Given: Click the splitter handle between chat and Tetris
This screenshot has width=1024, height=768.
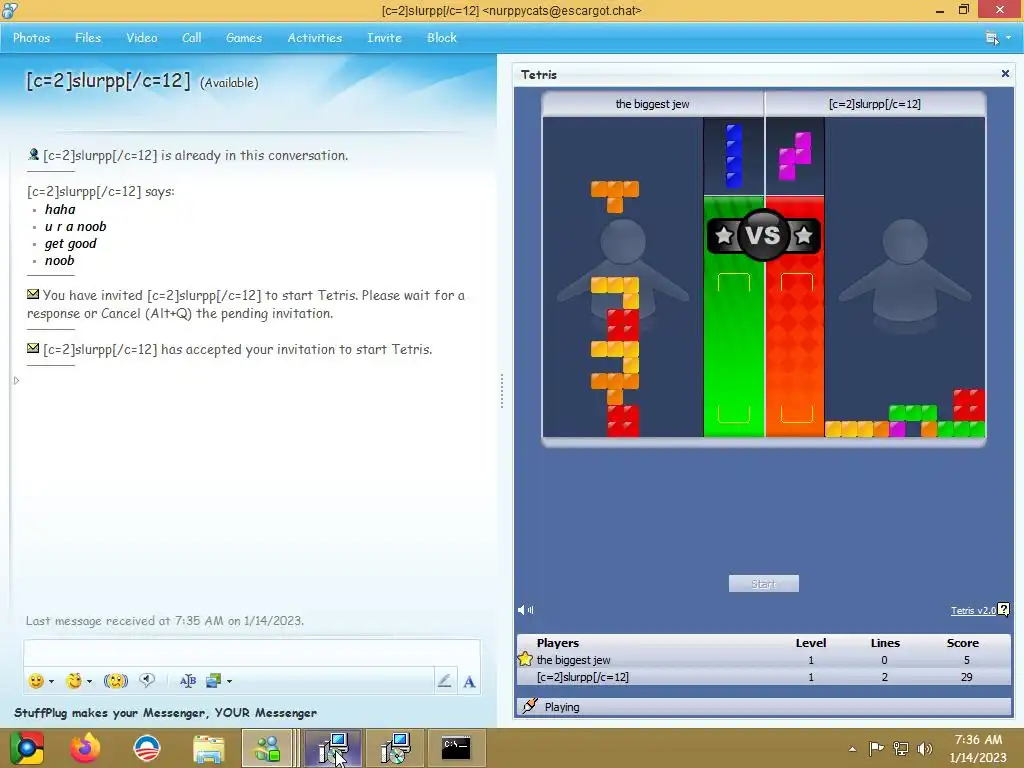Looking at the screenshot, I should pyautogui.click(x=502, y=391).
